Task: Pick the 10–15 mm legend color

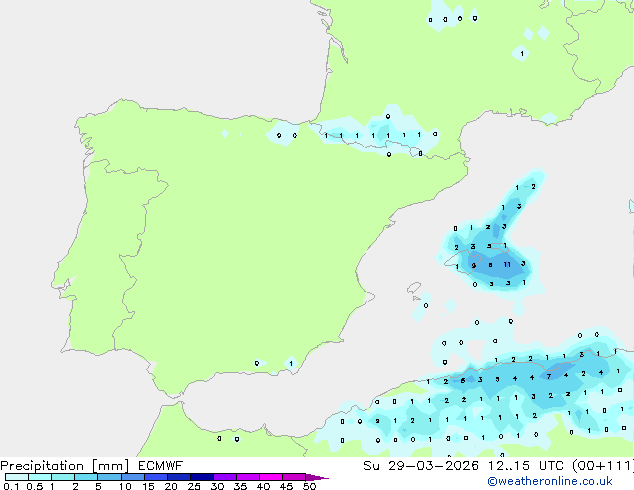Action: click(x=133, y=477)
